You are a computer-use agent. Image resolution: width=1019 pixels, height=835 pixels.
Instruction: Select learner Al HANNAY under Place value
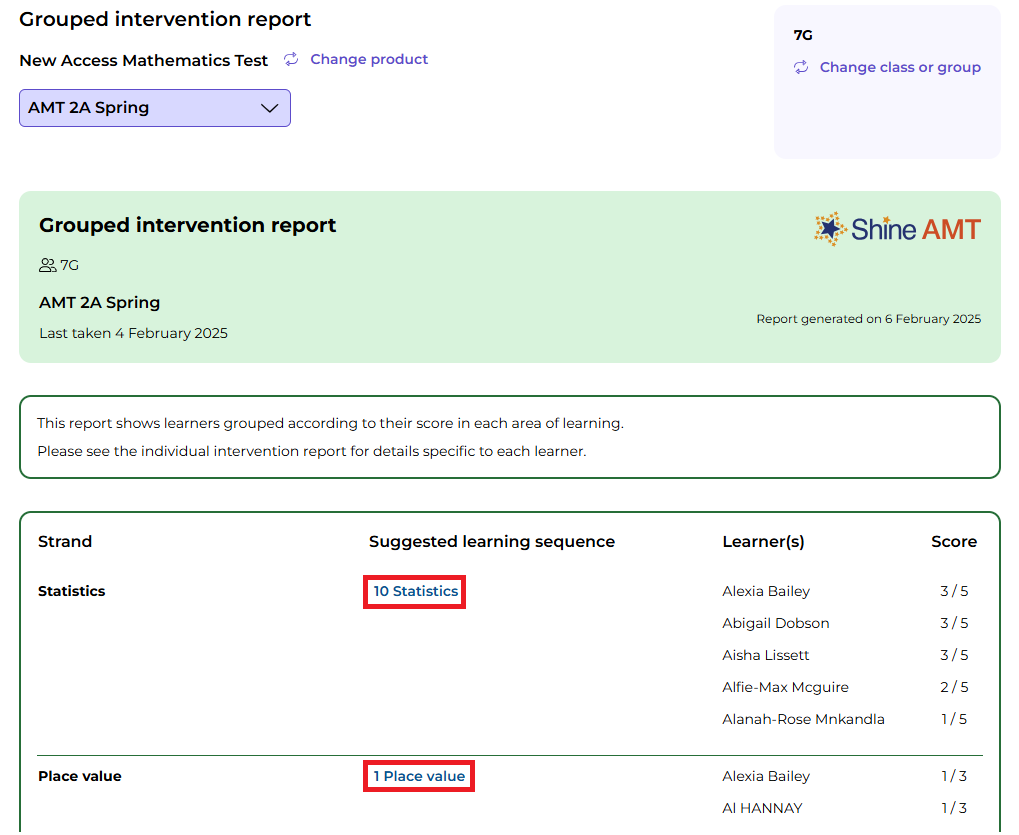point(762,809)
